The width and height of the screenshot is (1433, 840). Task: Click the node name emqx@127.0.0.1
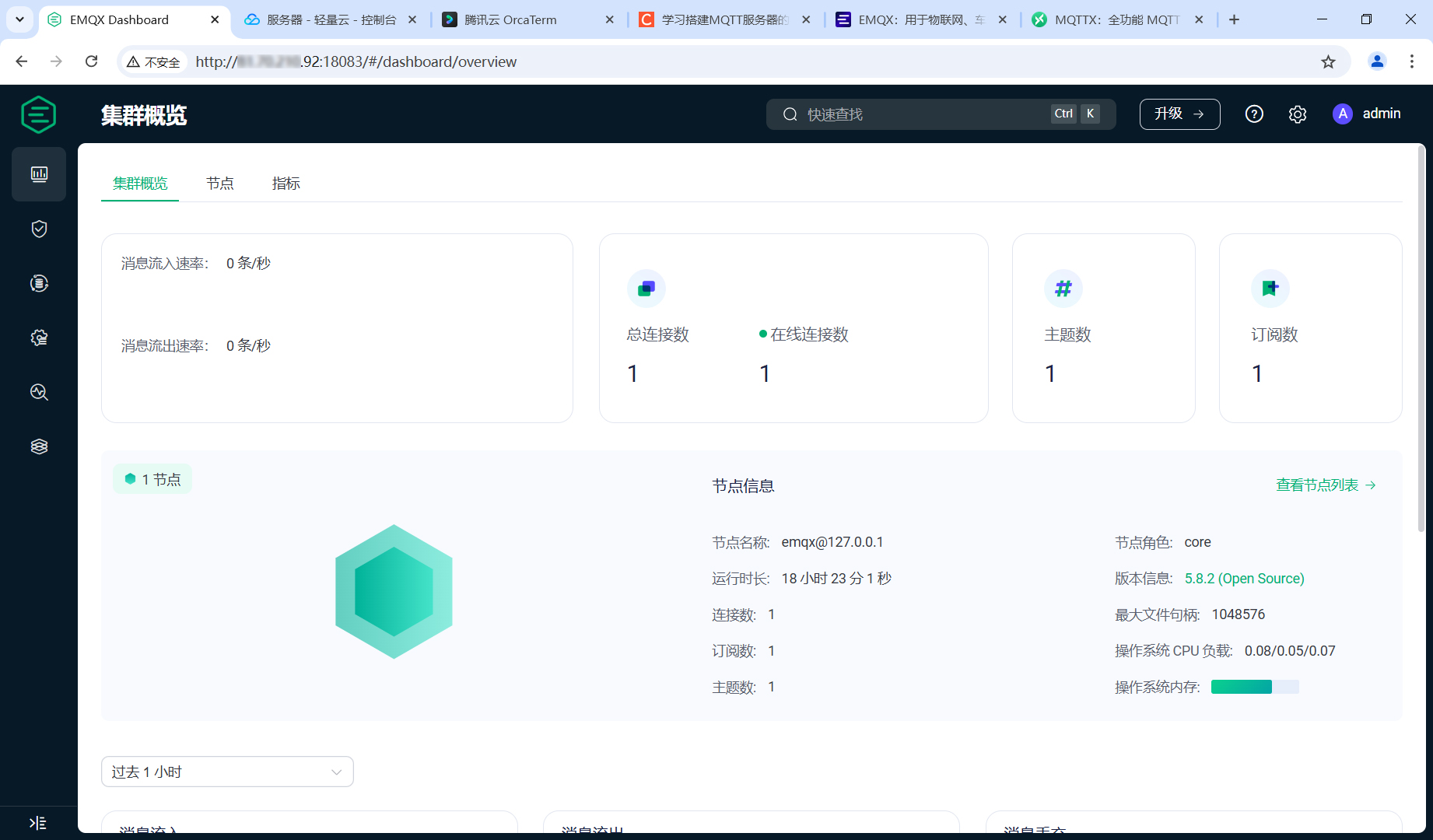click(x=832, y=542)
